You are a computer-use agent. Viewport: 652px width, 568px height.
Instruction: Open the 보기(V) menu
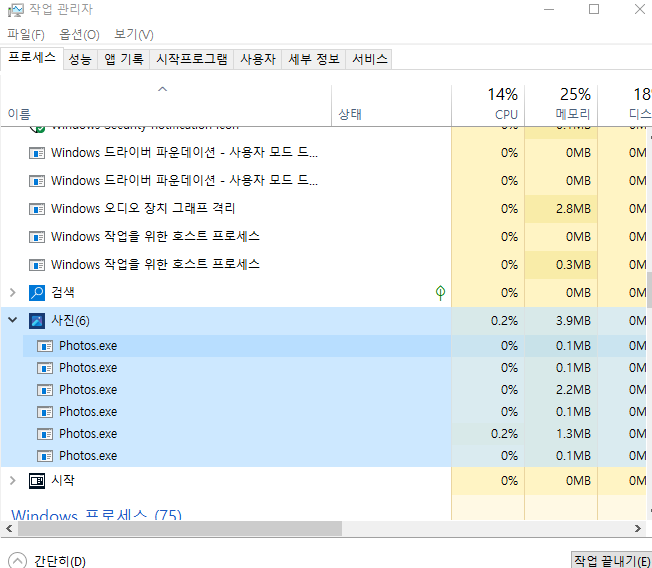tap(134, 35)
